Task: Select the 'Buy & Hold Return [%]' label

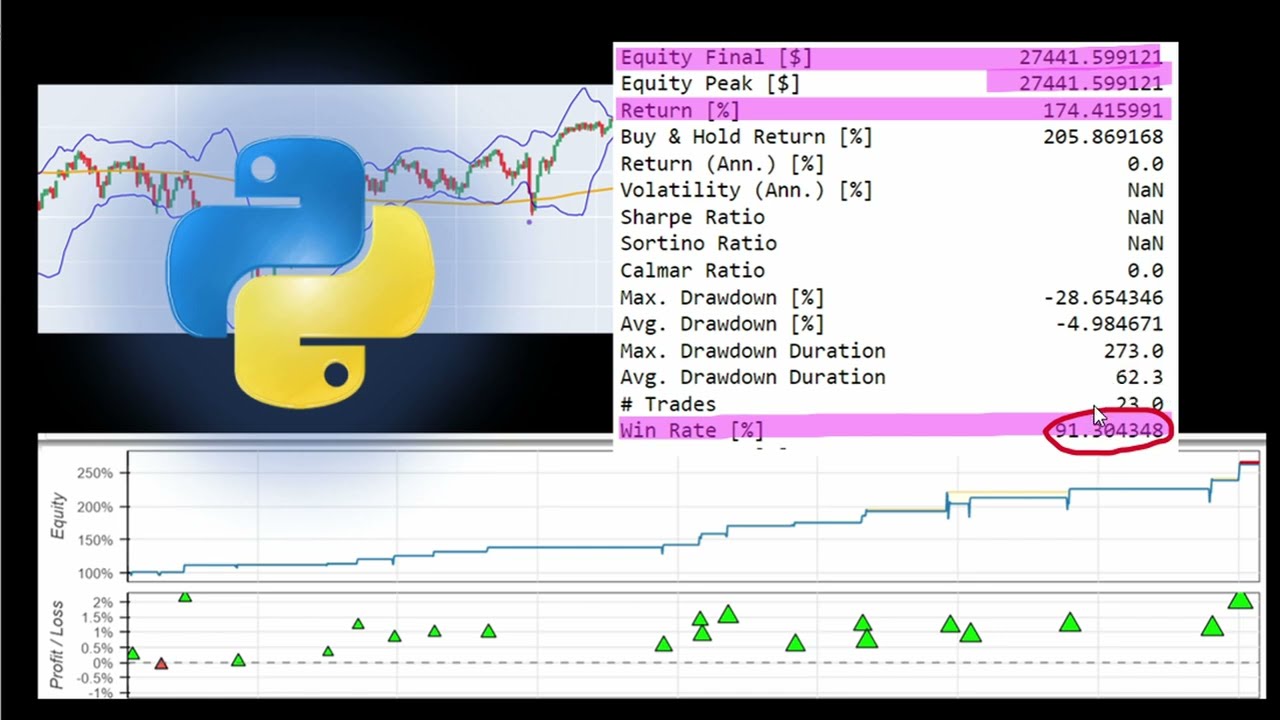Action: click(746, 137)
